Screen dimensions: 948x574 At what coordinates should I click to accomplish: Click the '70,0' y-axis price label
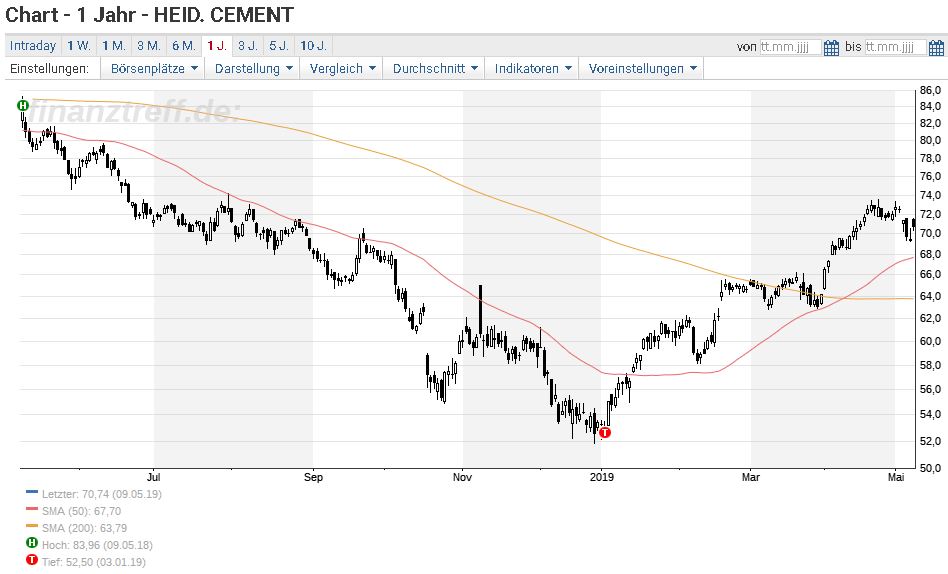[x=930, y=233]
